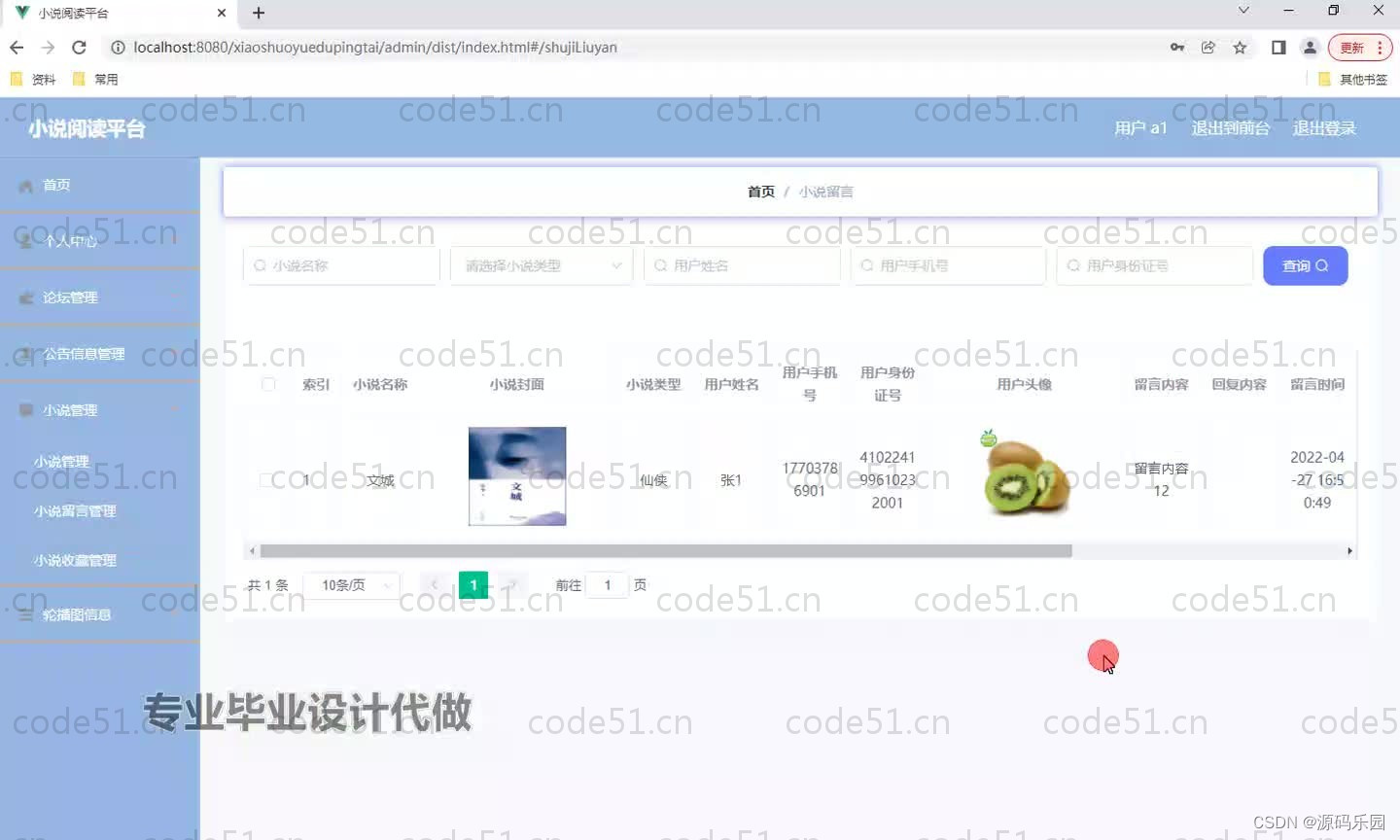This screenshot has height=840, width=1400.
Task: Check the row checkbox for 文城
Action: (x=268, y=477)
